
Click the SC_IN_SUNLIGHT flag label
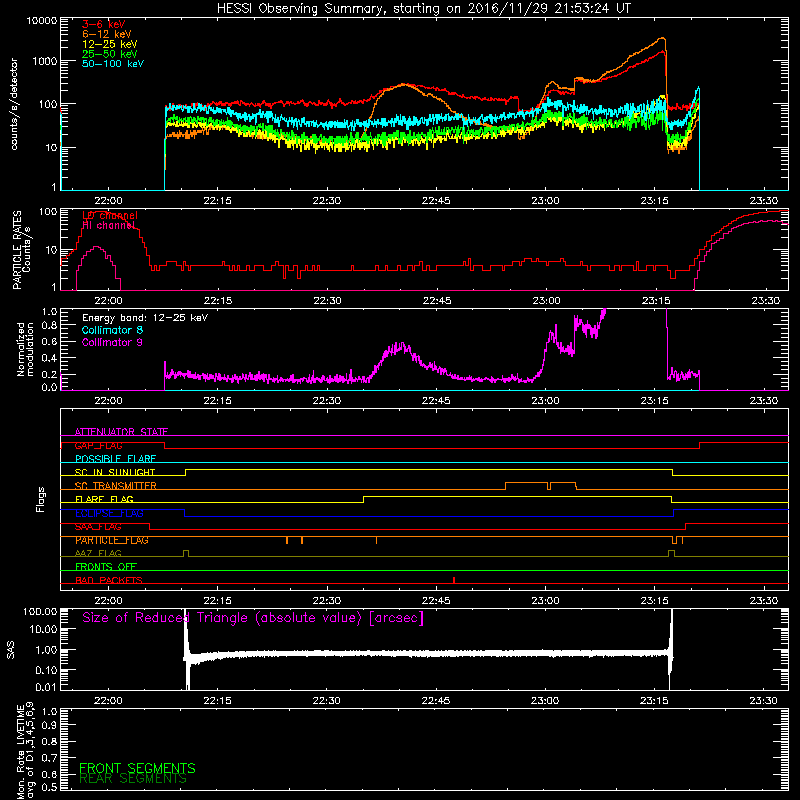click(115, 472)
